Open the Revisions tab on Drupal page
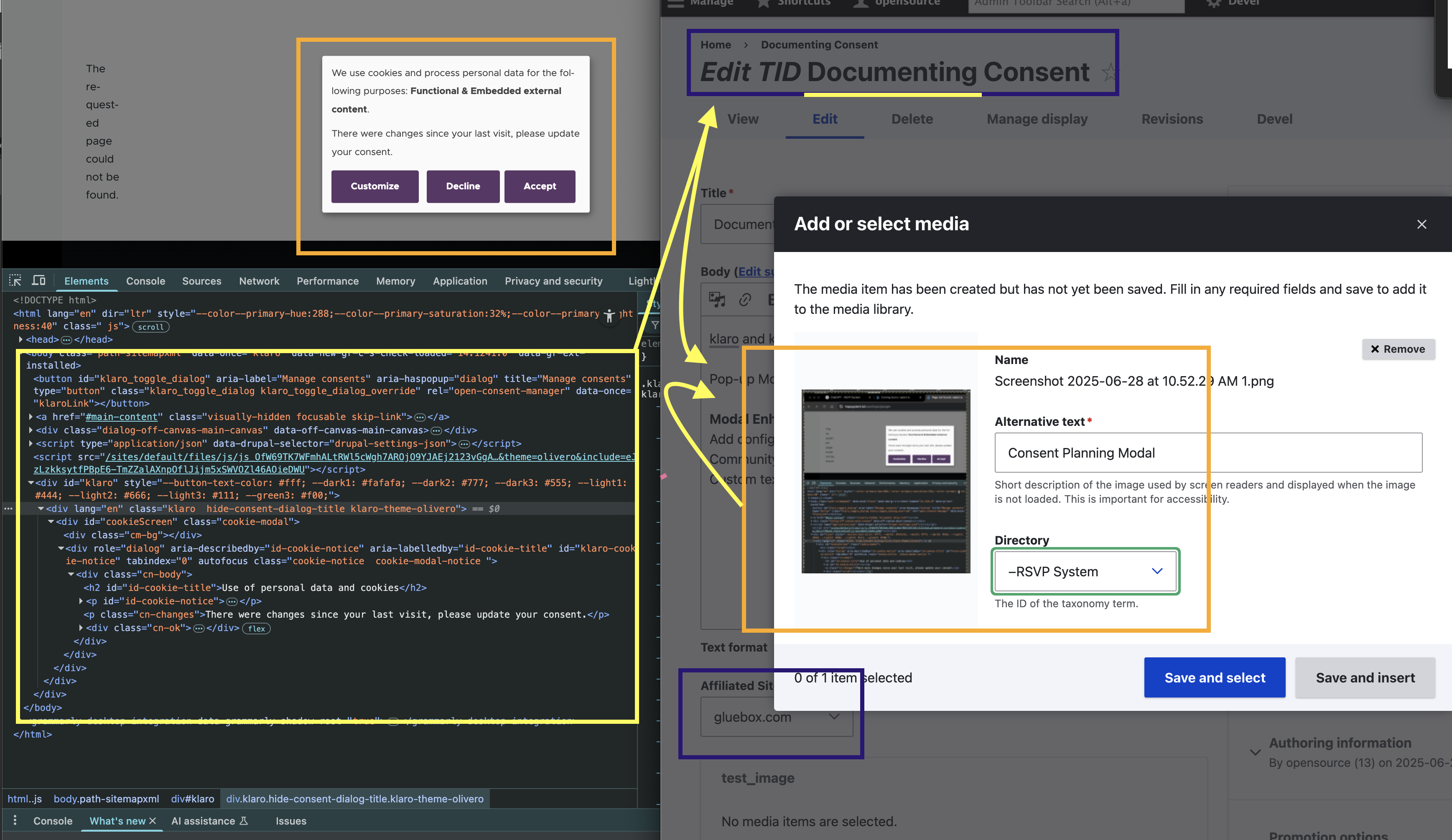1452x840 pixels. 1172,119
